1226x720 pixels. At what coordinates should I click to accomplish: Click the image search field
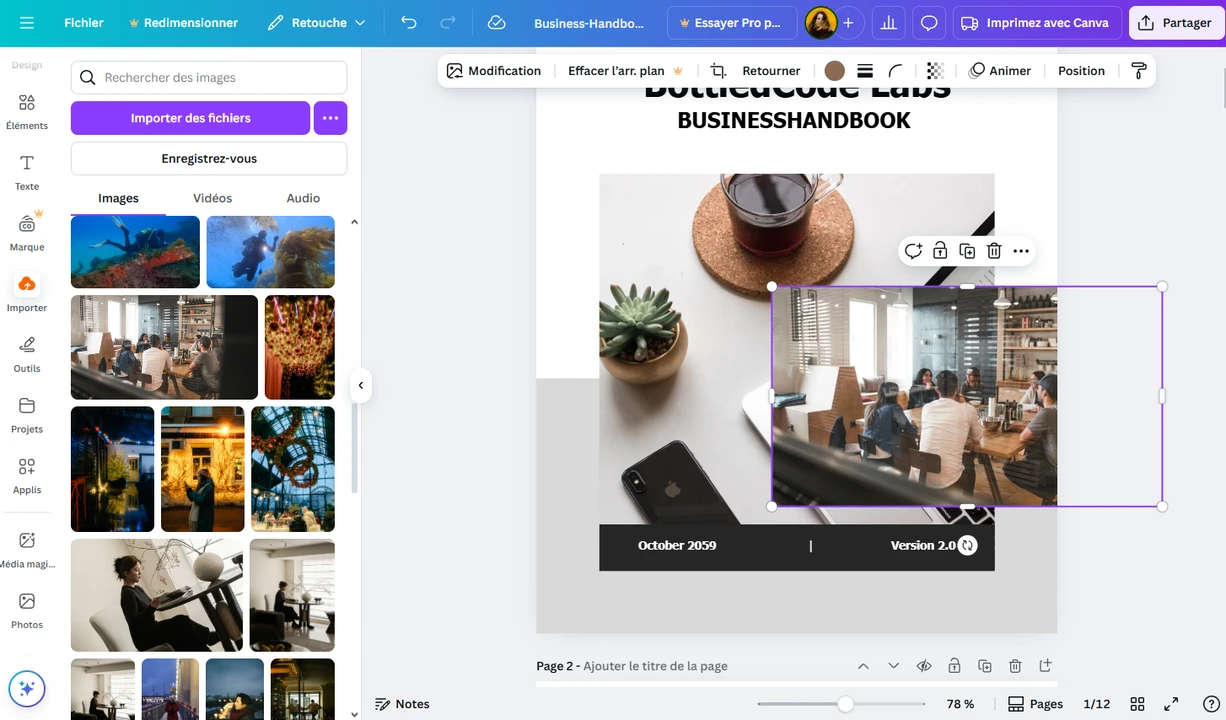coord(209,78)
